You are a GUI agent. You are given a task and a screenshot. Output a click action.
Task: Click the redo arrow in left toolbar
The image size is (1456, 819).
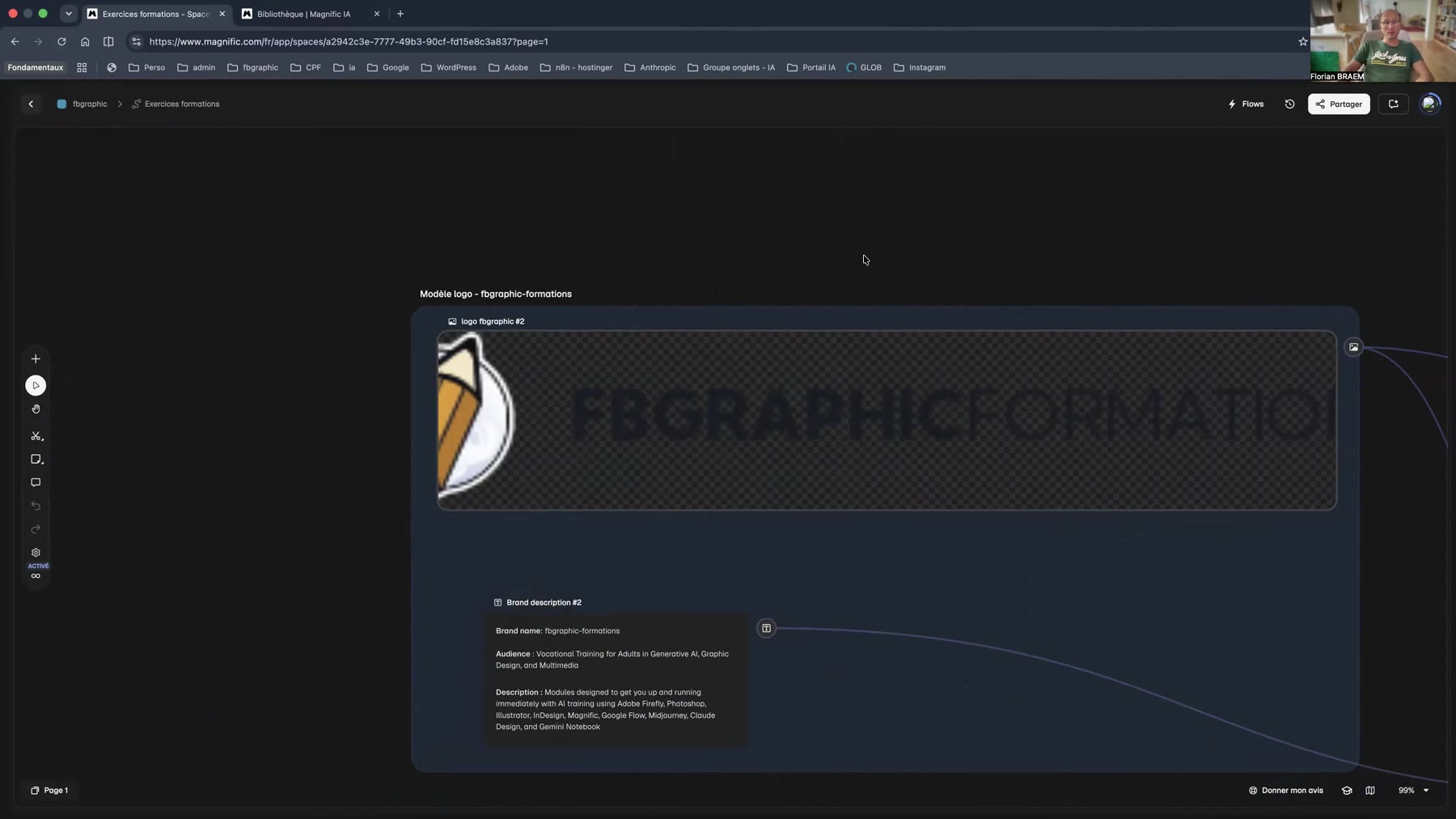pos(36,529)
